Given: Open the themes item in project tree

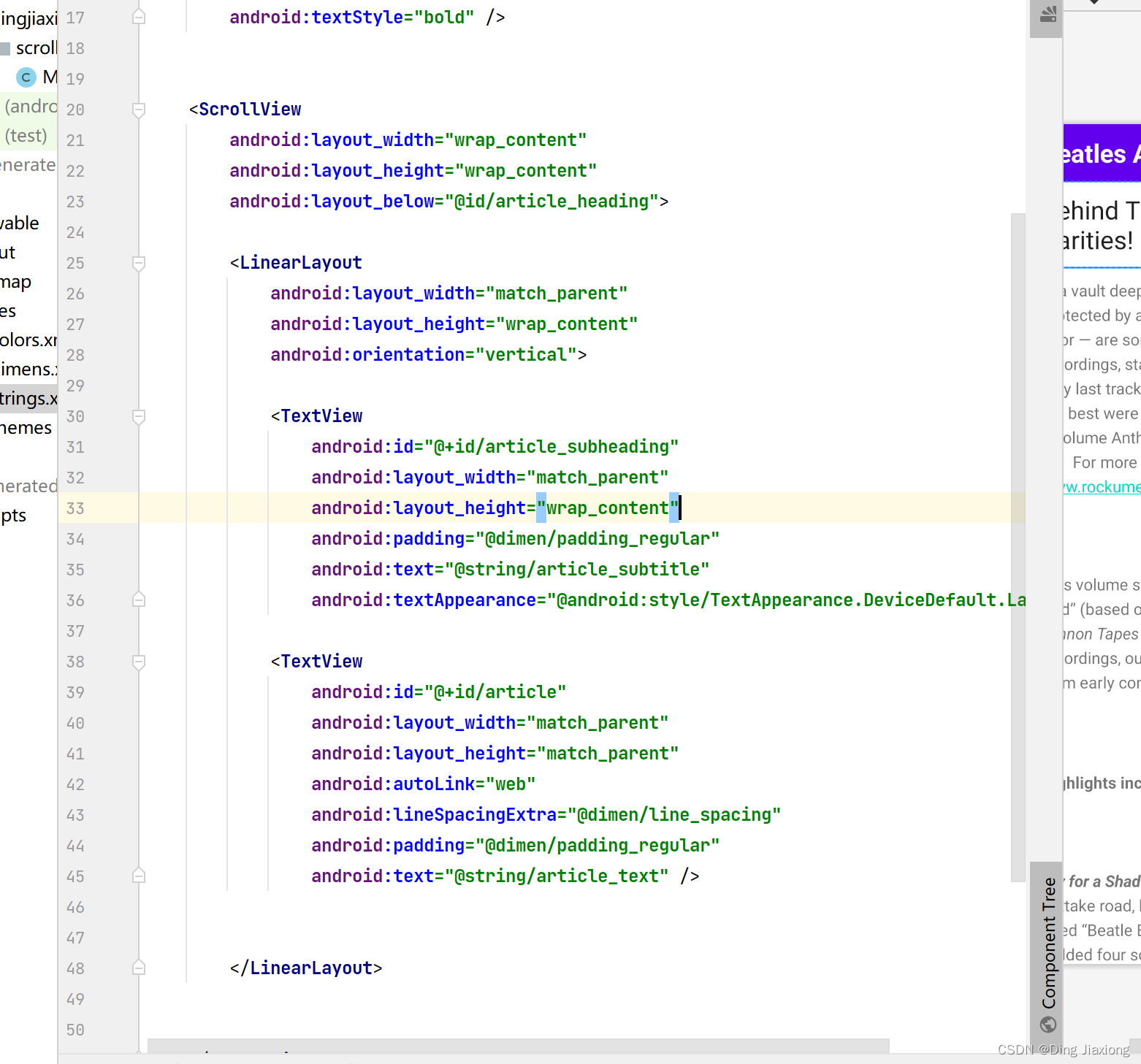Looking at the screenshot, I should click(x=26, y=428).
